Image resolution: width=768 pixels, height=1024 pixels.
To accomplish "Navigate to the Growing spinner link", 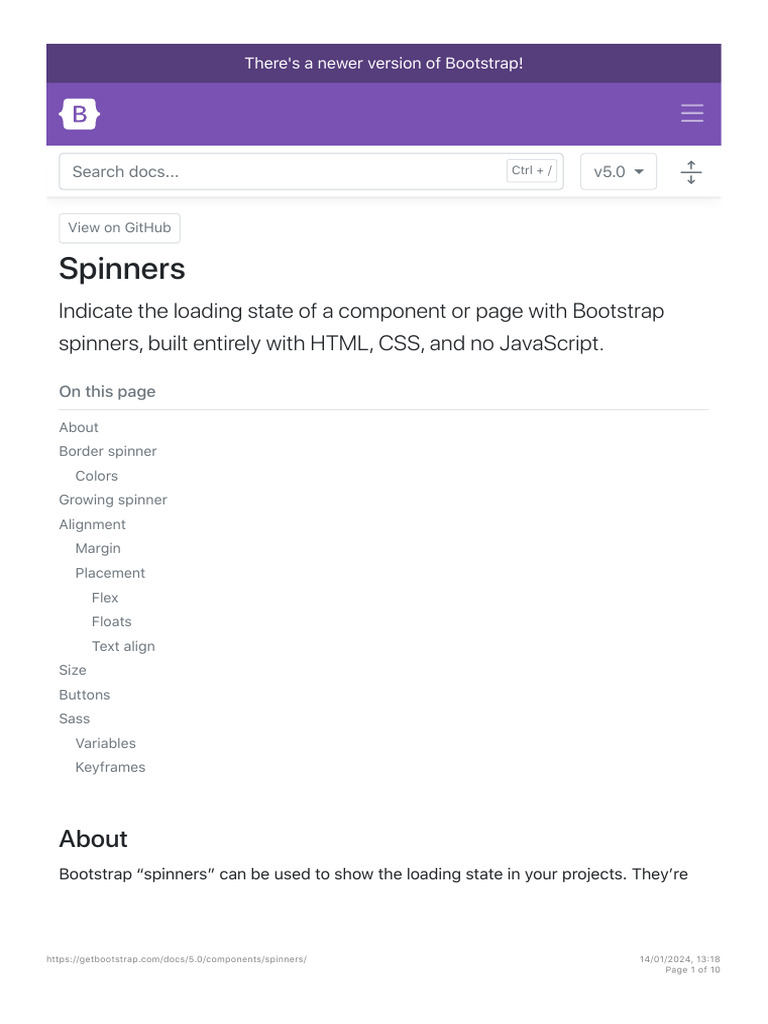I will click(113, 500).
